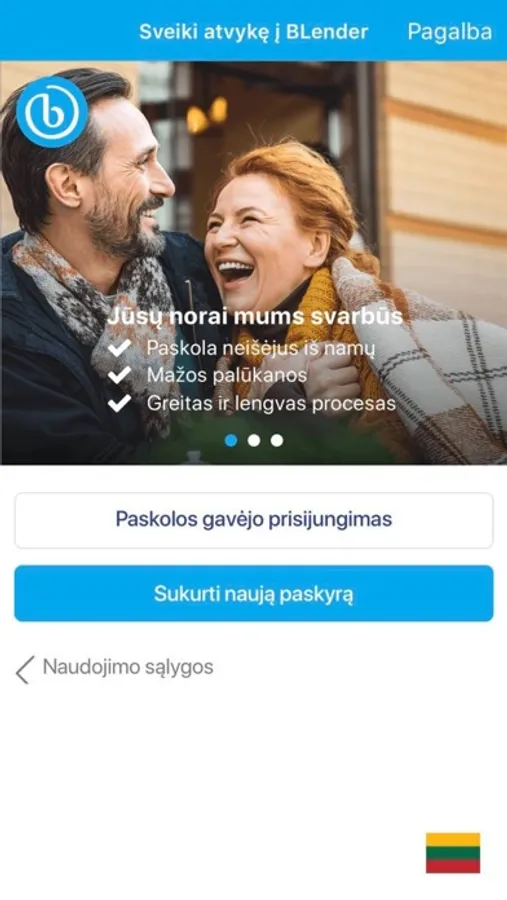Screen dimensions: 507x900
Task: Tap the 'Sveiki atvykę į BLender' header title
Action: pyautogui.click(x=253, y=32)
